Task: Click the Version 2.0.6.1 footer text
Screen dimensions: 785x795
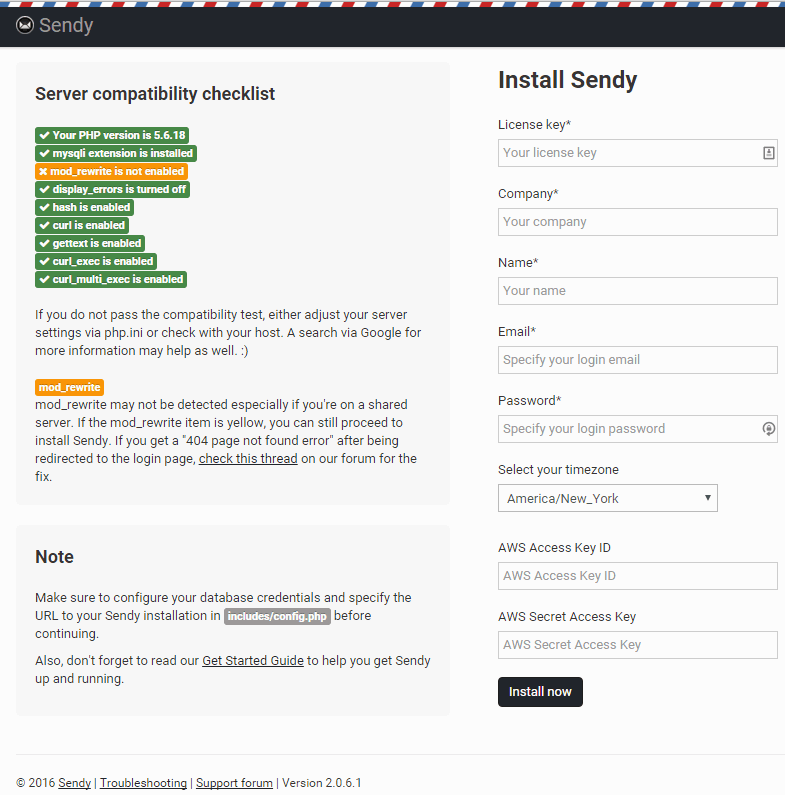Action: pyautogui.click(x=322, y=783)
